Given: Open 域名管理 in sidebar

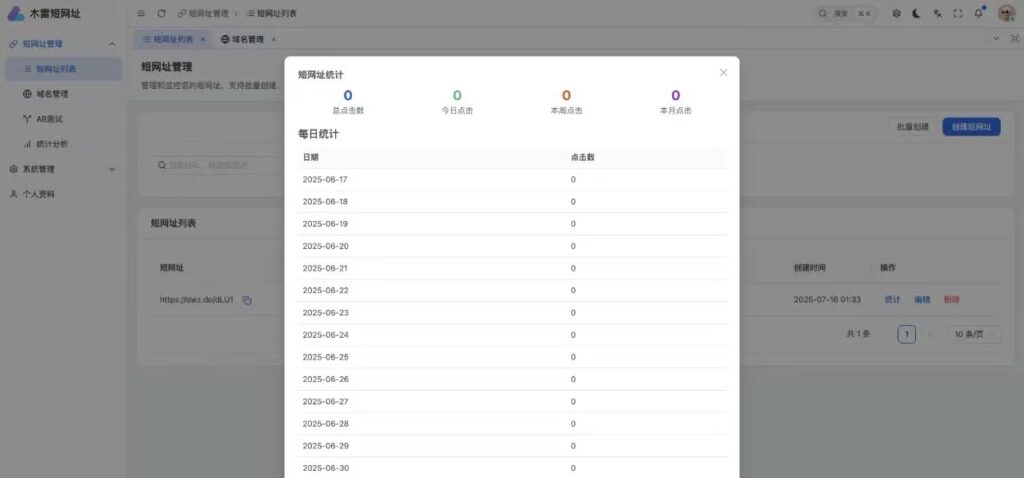Looking at the screenshot, I should click(x=63, y=94).
